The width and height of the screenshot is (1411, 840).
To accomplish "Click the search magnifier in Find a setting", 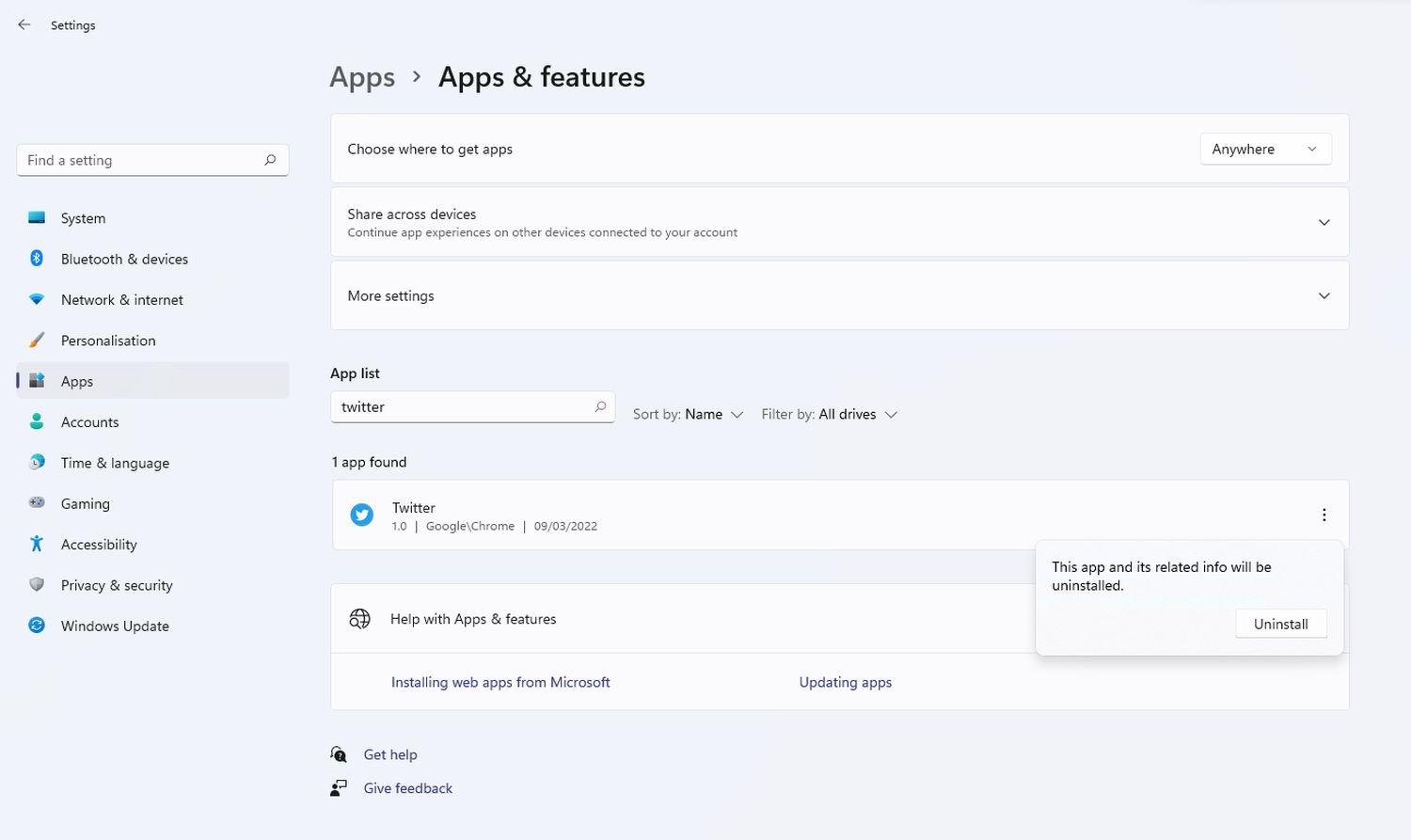I will 270,160.
